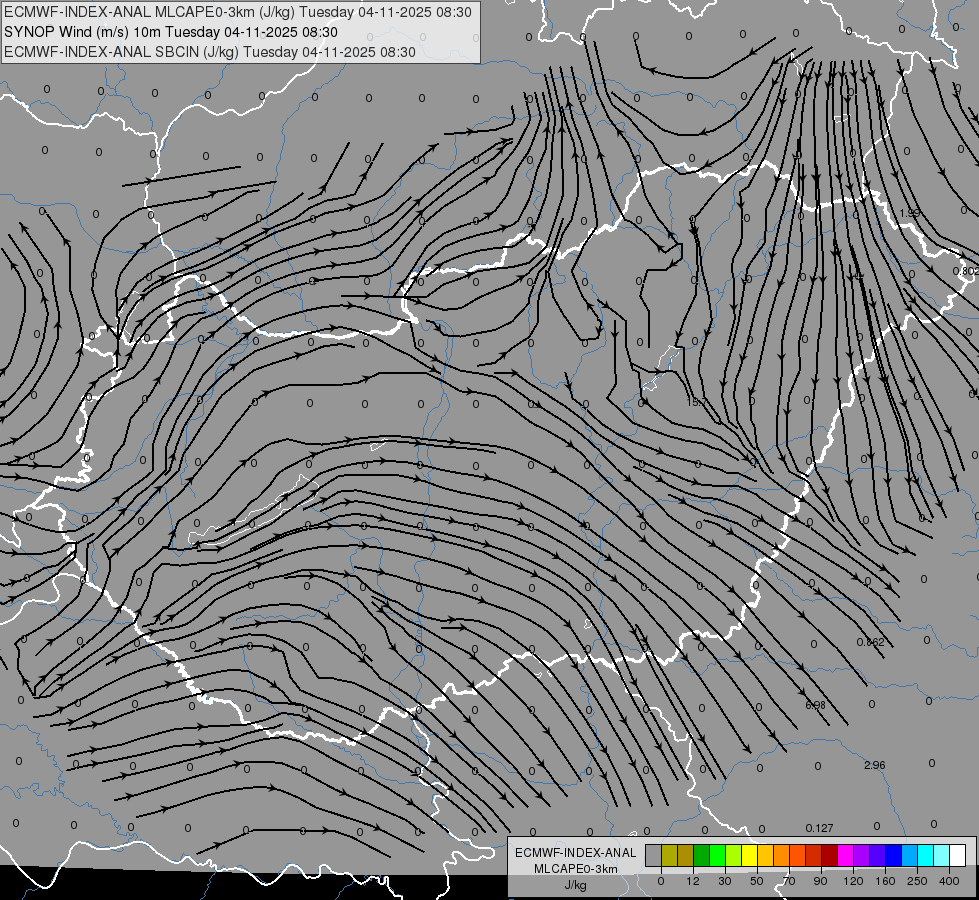979x900 pixels.
Task: Click the SBCIN (J/kg) header line
Action: 210,52
